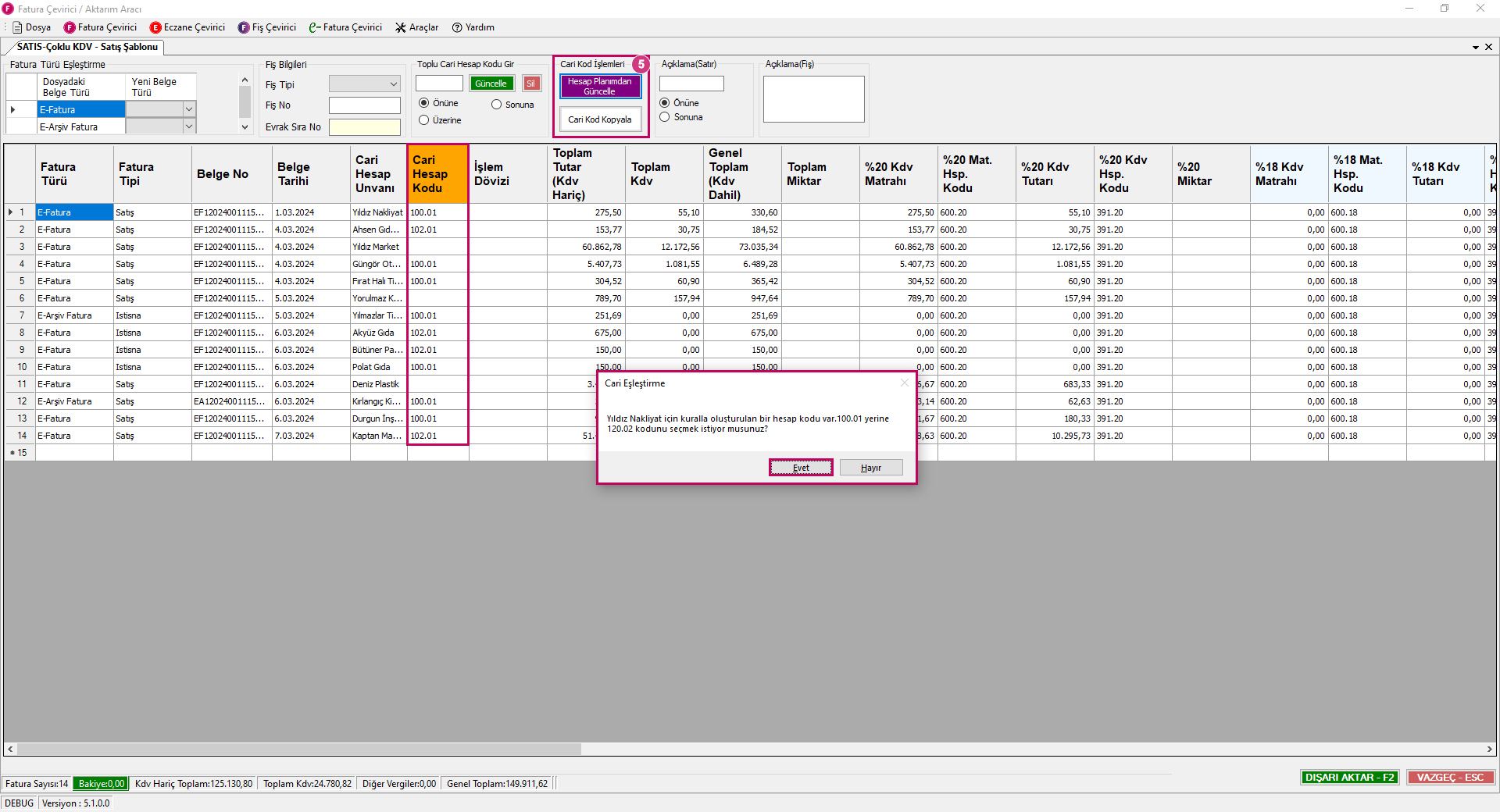Screen dimensions: 1500x812
Task: Open the Araçlar tools icon menu
Action: [401, 27]
